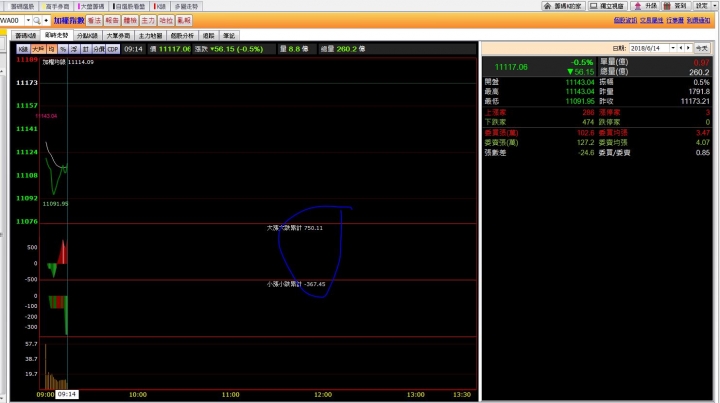Screen dimensions: 720x403
Task: Toggle the 均 average line button
Action: (x=51, y=49)
